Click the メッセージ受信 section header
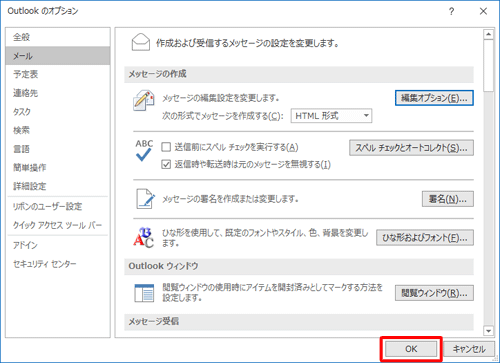The height and width of the screenshot is (363, 500). (x=299, y=322)
